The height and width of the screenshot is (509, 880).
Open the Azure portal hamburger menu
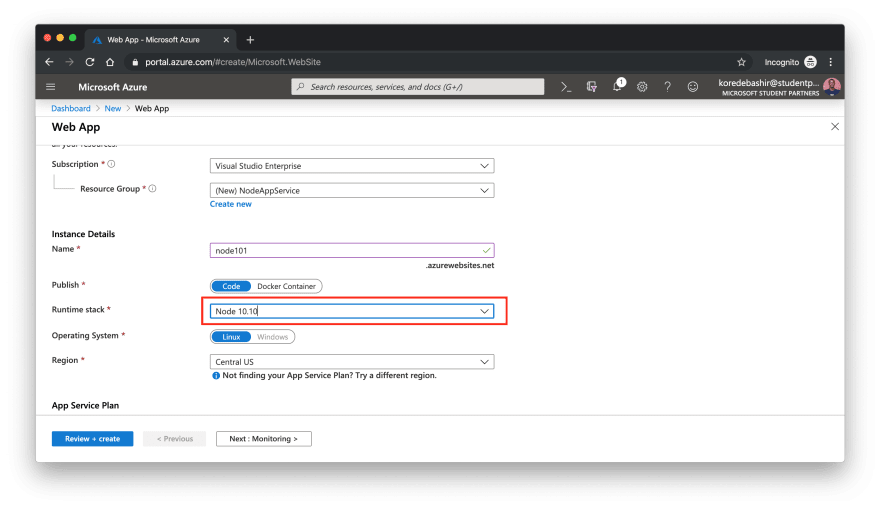(x=51, y=87)
